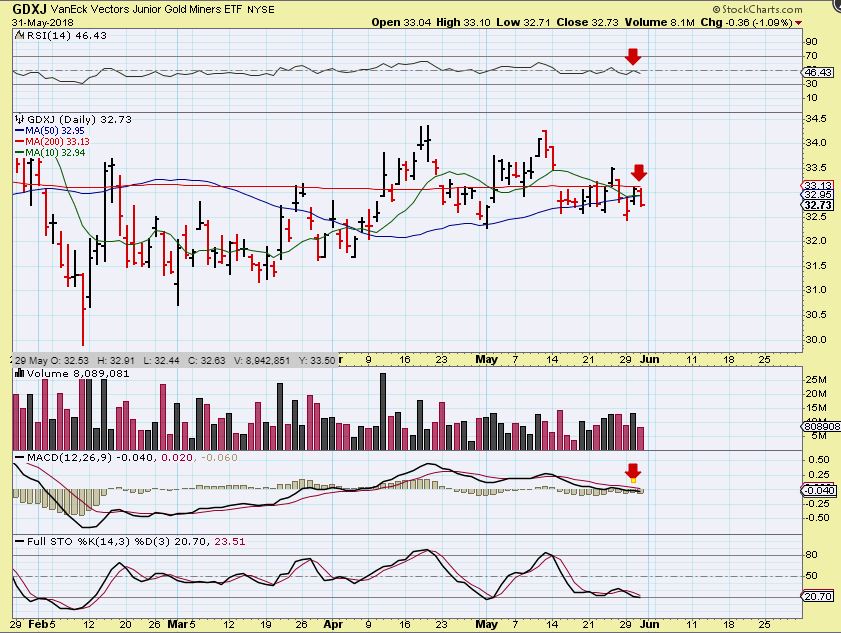
Task: Click the MA(10) 32.94 legend text
Action: pos(55,153)
